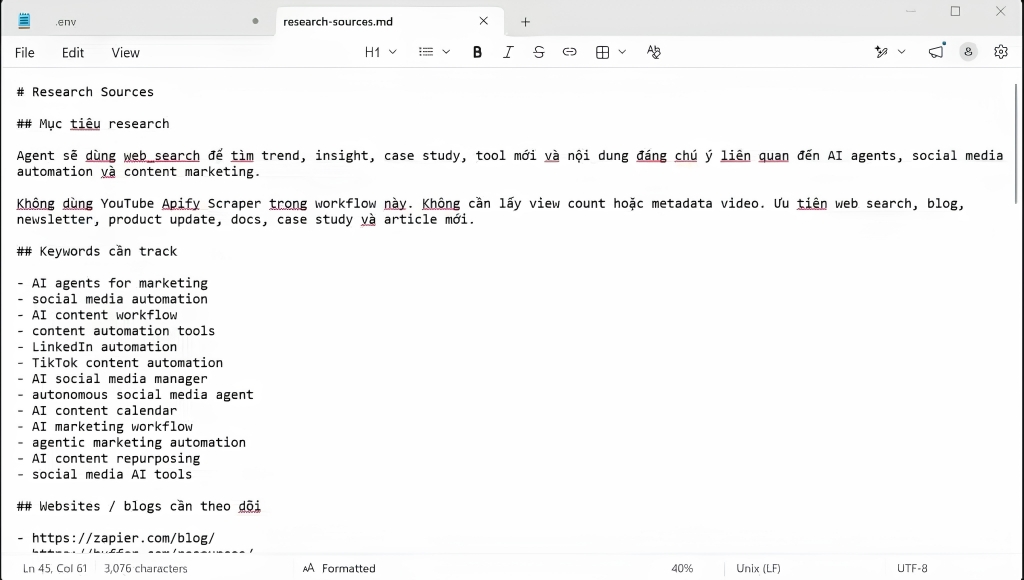
Task: Expand the list style dropdown arrow
Action: pyautogui.click(x=446, y=52)
